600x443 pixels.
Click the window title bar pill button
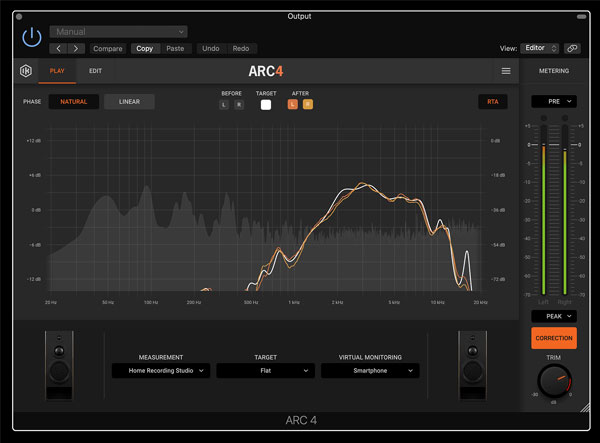[x=581, y=16]
